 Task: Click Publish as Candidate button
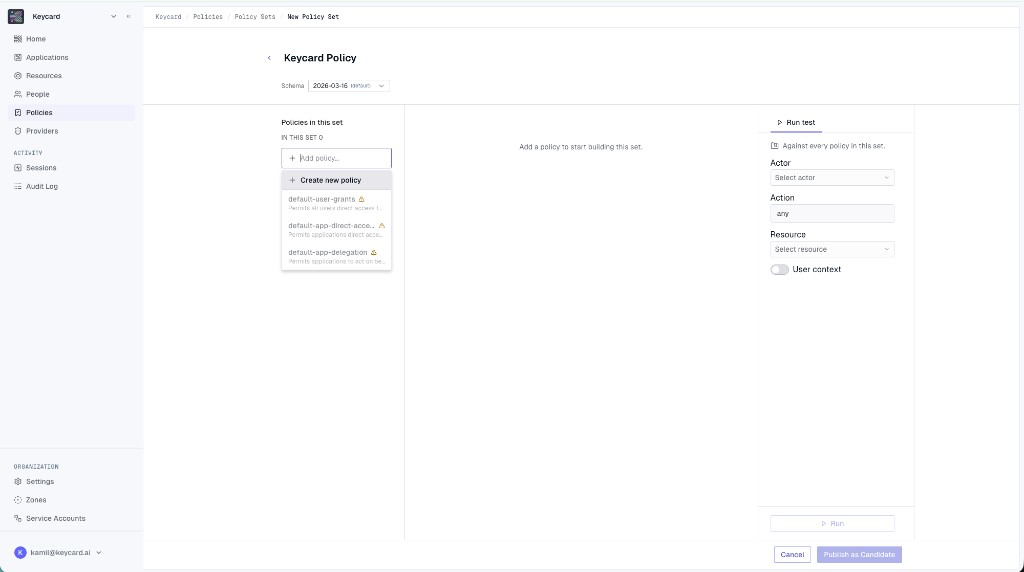[x=859, y=554]
